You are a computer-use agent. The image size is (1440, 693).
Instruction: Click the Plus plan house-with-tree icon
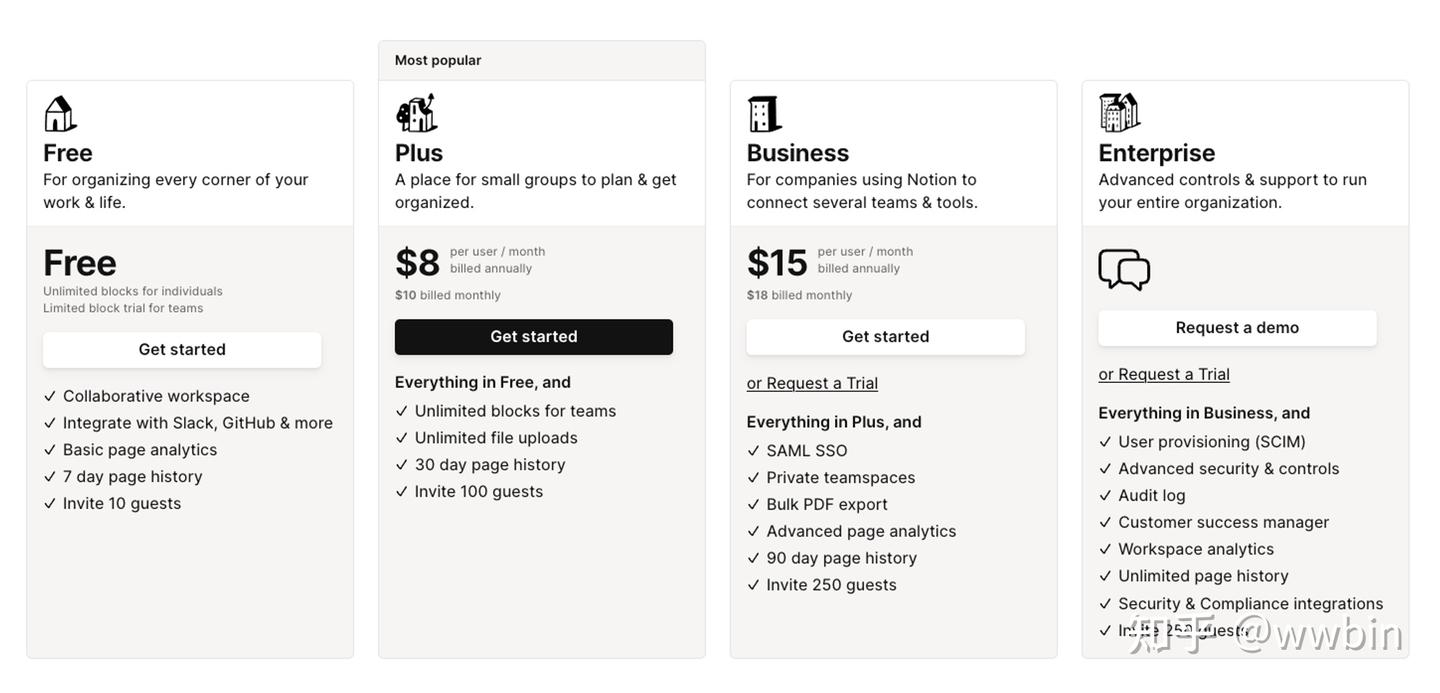click(416, 113)
